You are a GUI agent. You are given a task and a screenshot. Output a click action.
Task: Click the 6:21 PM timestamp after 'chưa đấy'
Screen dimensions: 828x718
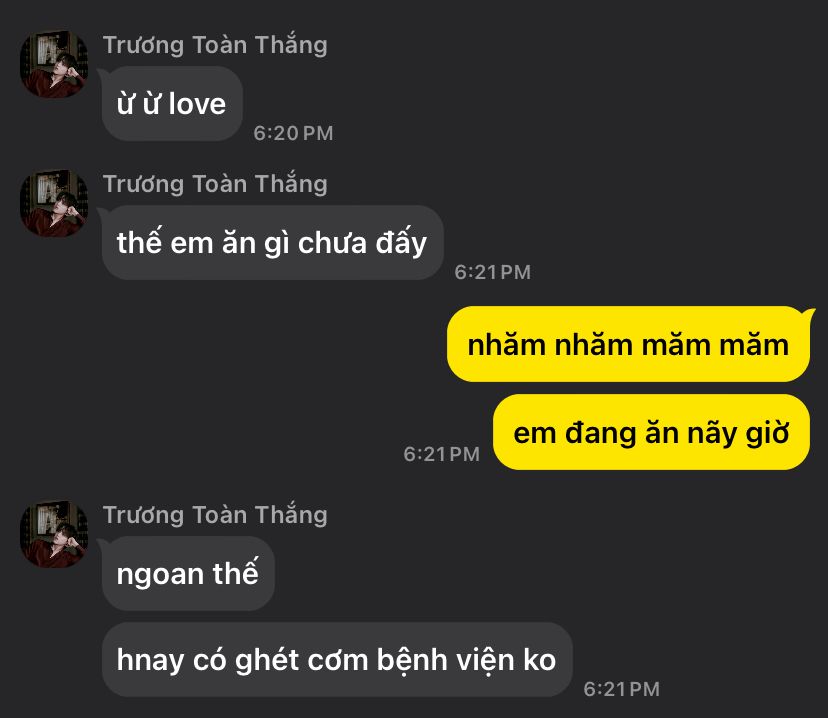click(x=493, y=272)
